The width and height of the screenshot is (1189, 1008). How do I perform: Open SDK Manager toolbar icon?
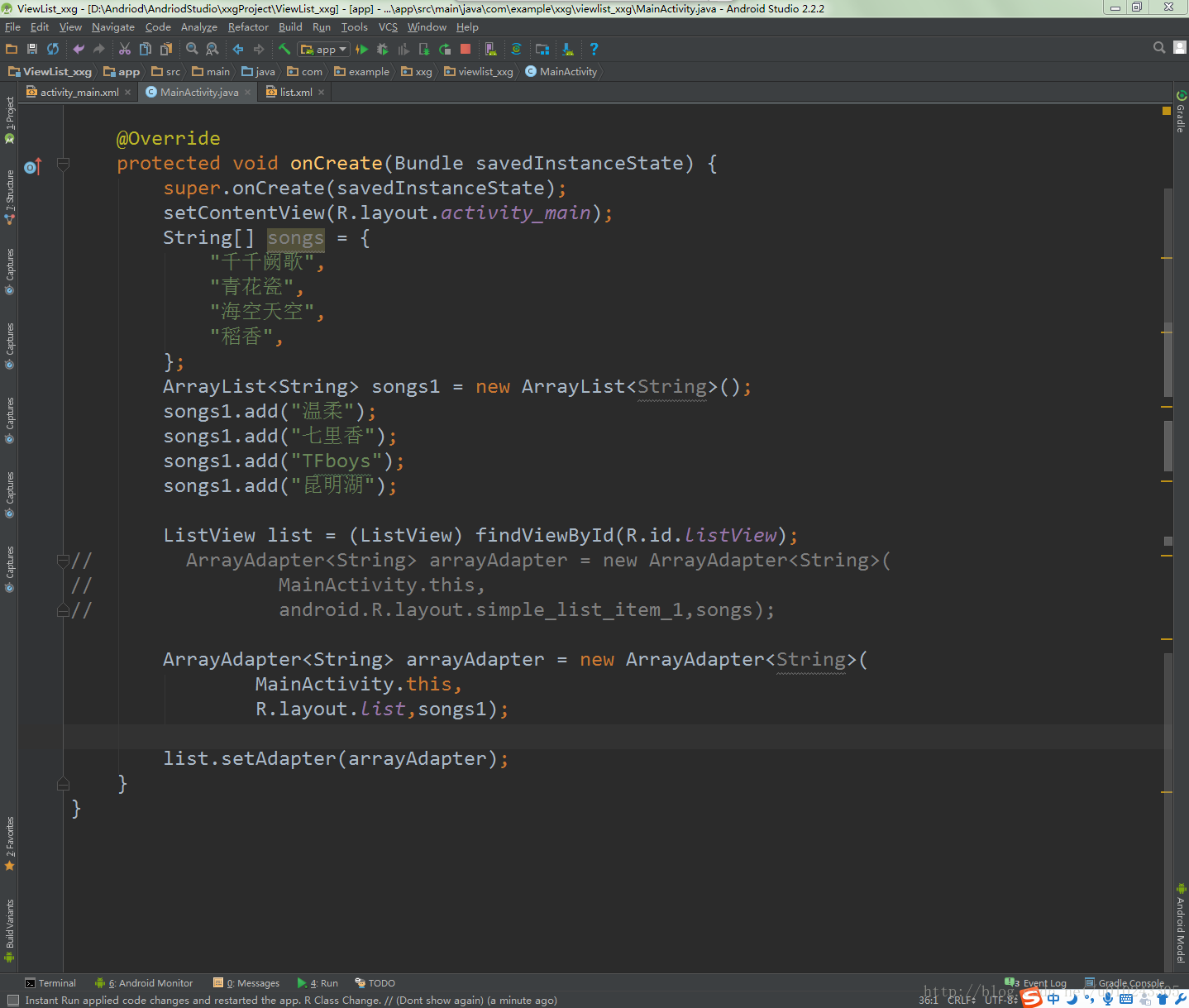pyautogui.click(x=568, y=49)
